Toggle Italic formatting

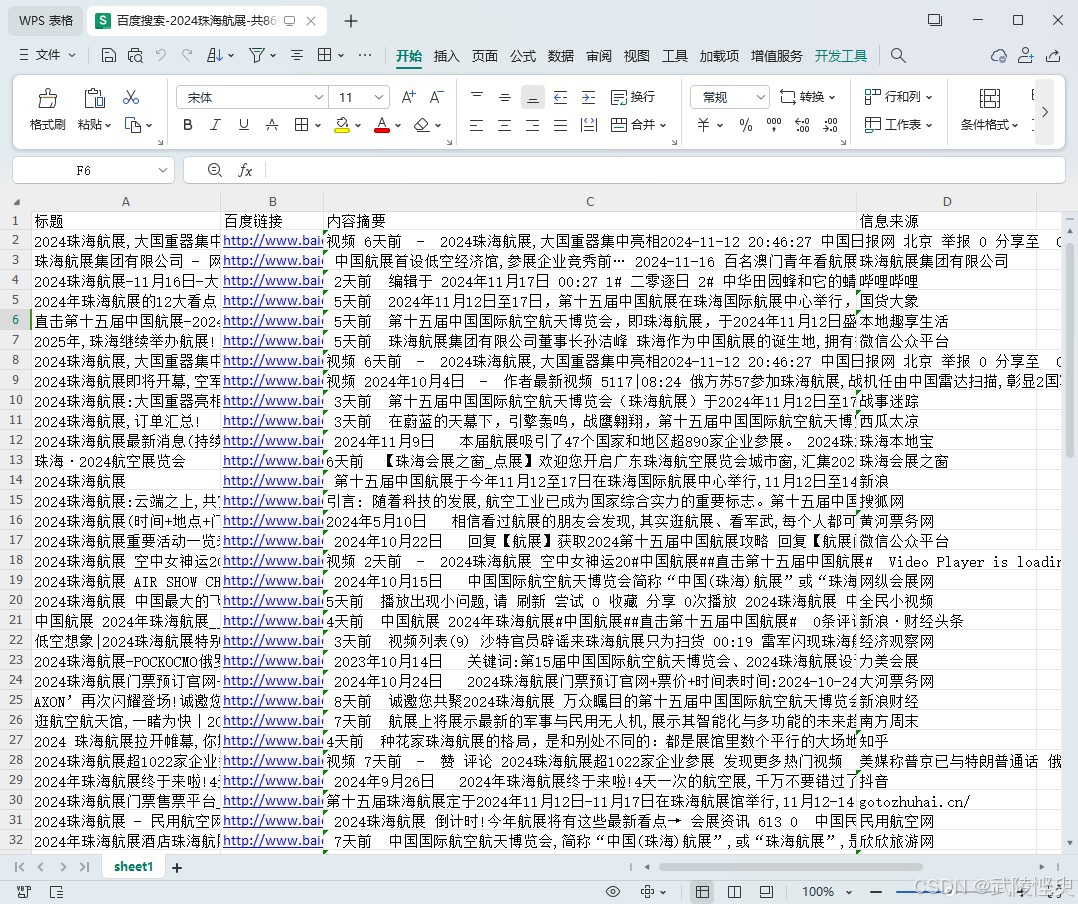click(215, 124)
